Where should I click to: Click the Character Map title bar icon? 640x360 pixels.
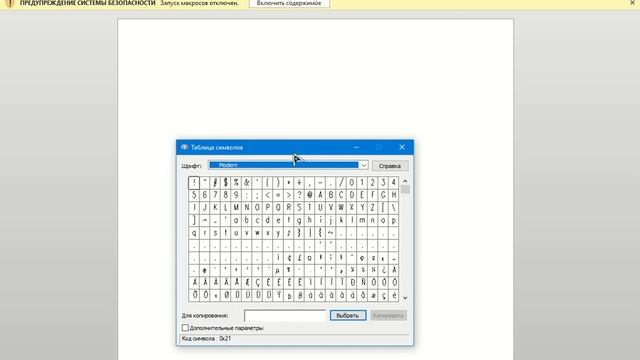pyautogui.click(x=184, y=147)
